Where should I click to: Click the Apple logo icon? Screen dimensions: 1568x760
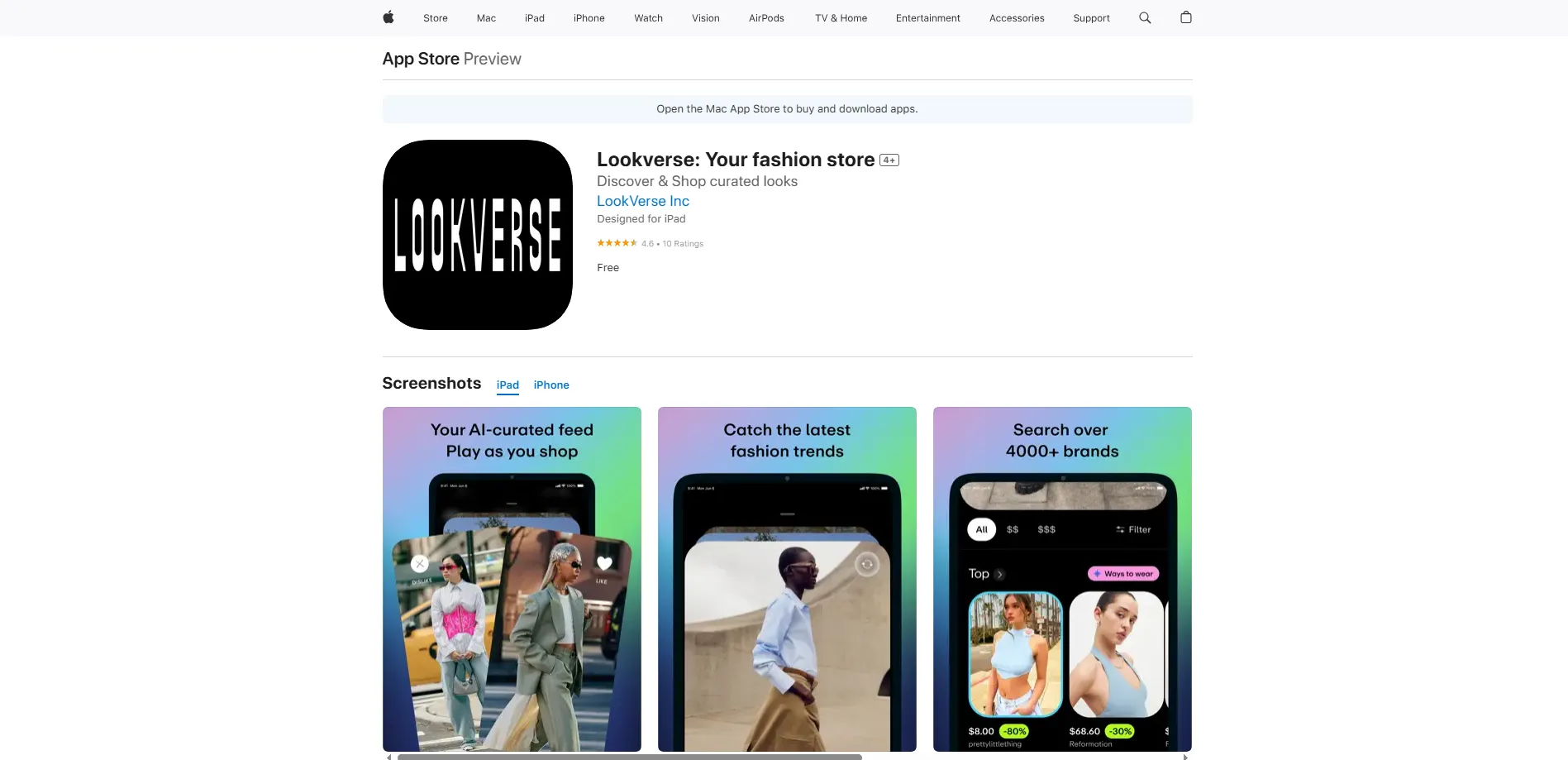388,17
